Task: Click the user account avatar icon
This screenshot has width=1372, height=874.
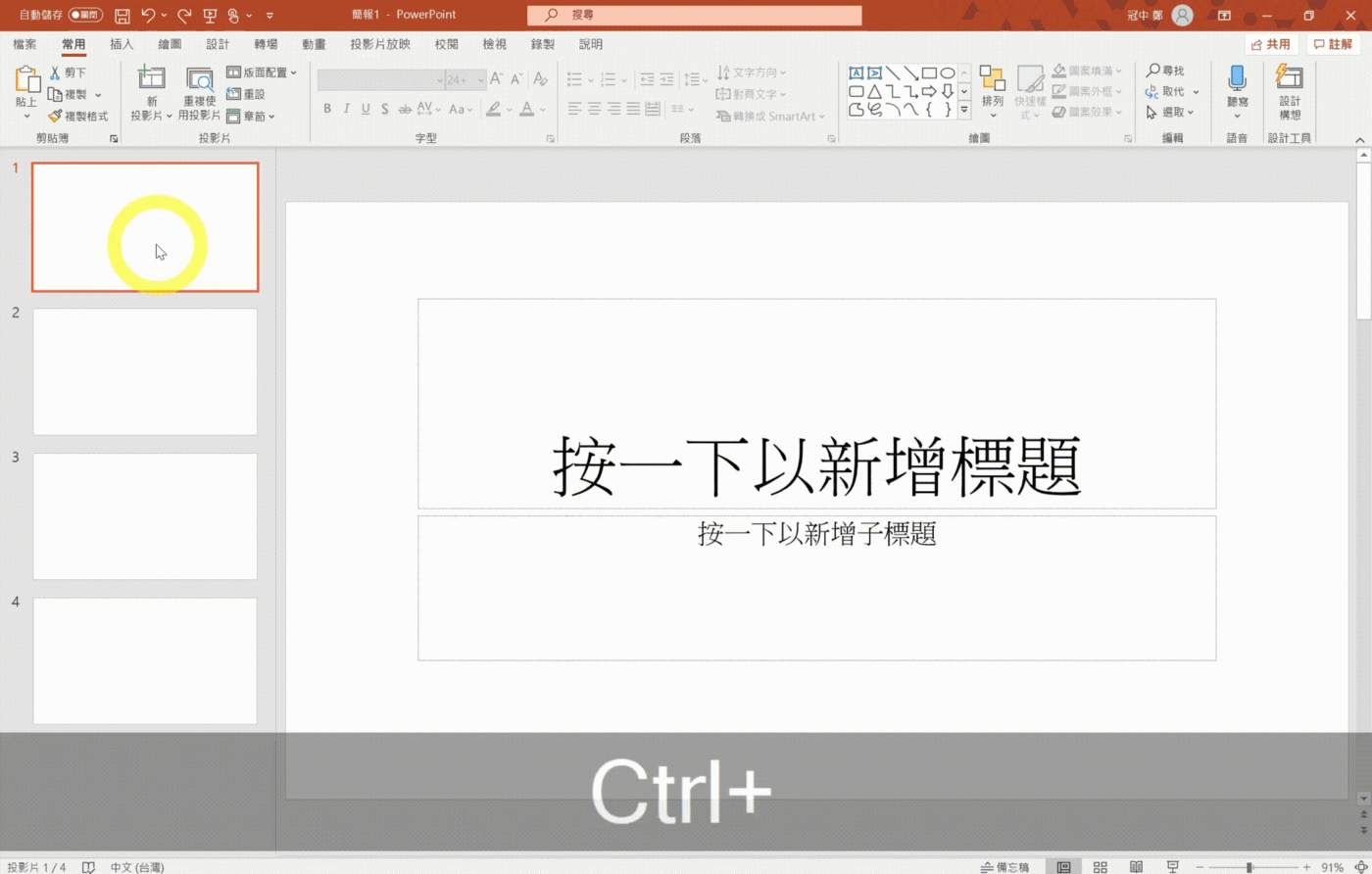Action: pos(1183,16)
